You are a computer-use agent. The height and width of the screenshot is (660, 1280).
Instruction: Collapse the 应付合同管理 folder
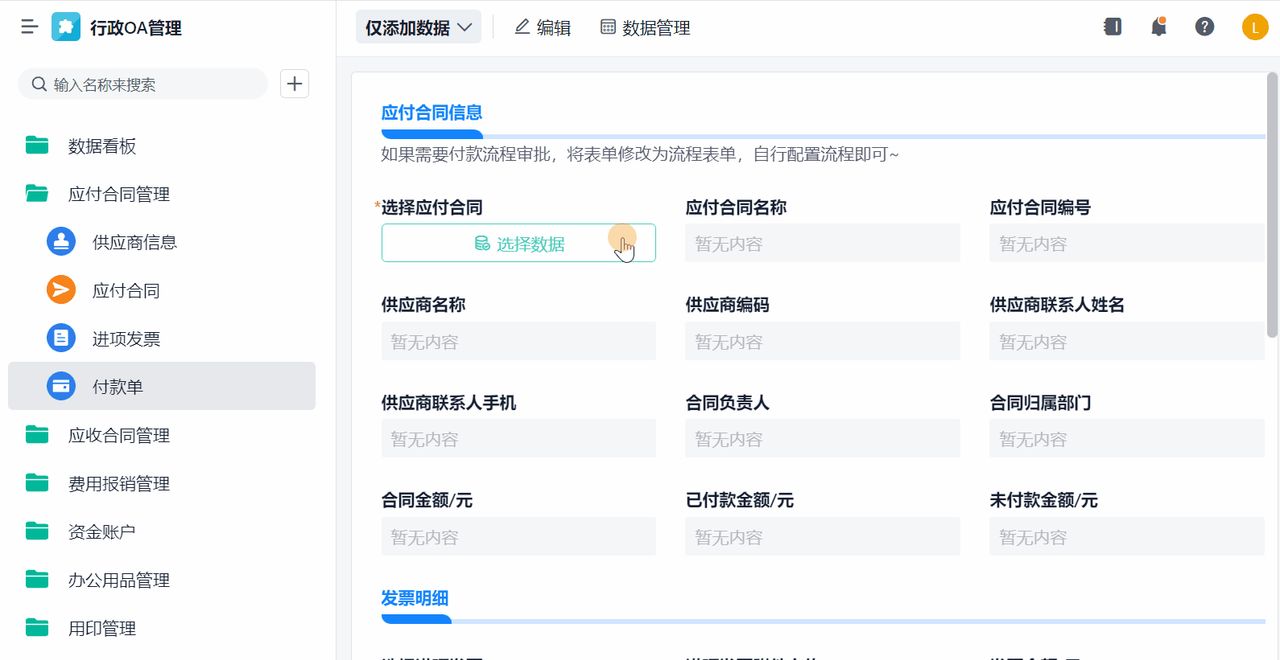(120, 193)
